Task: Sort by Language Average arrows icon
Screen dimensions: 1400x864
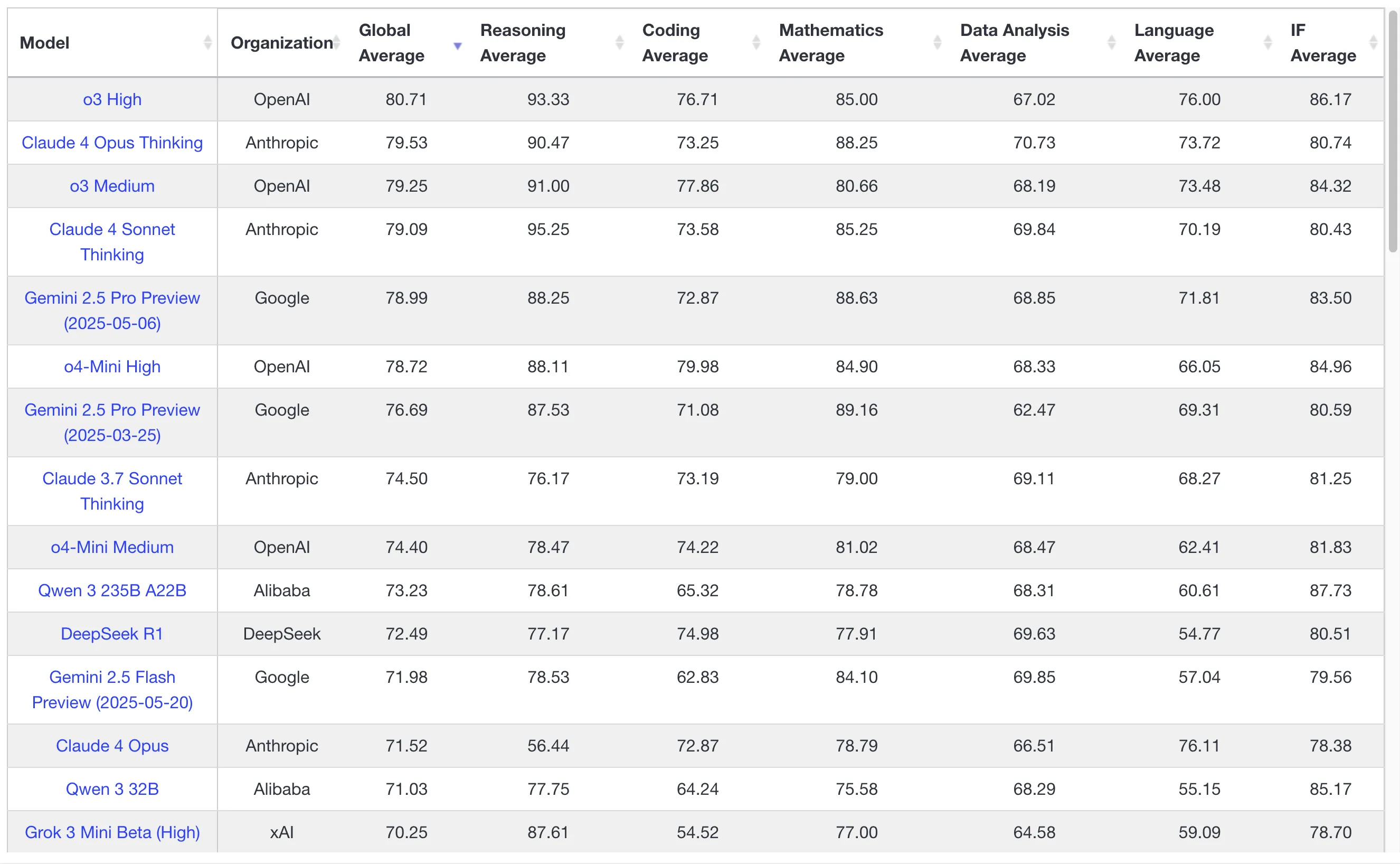Action: coord(1268,42)
